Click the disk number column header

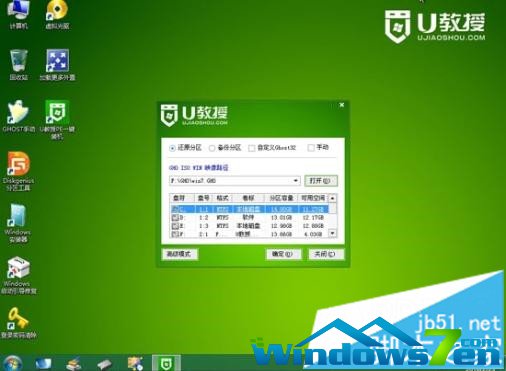point(204,198)
